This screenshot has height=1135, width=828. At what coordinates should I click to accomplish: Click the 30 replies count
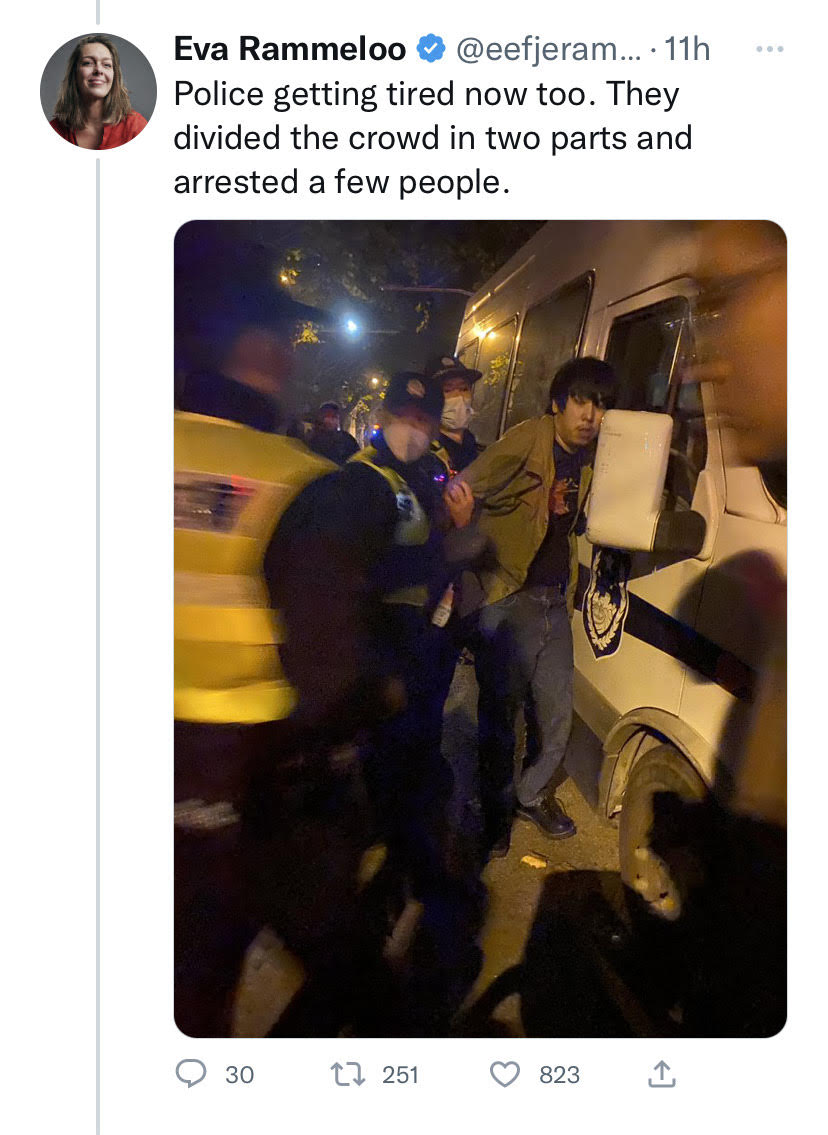click(240, 1075)
